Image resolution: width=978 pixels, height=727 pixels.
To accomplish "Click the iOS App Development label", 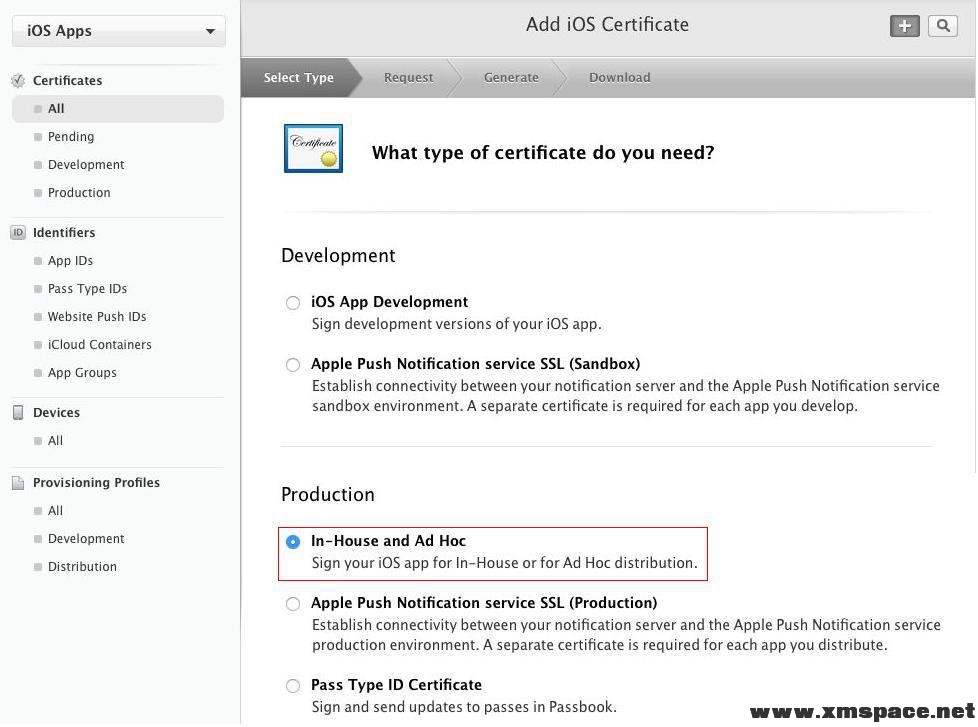I will (x=390, y=302).
